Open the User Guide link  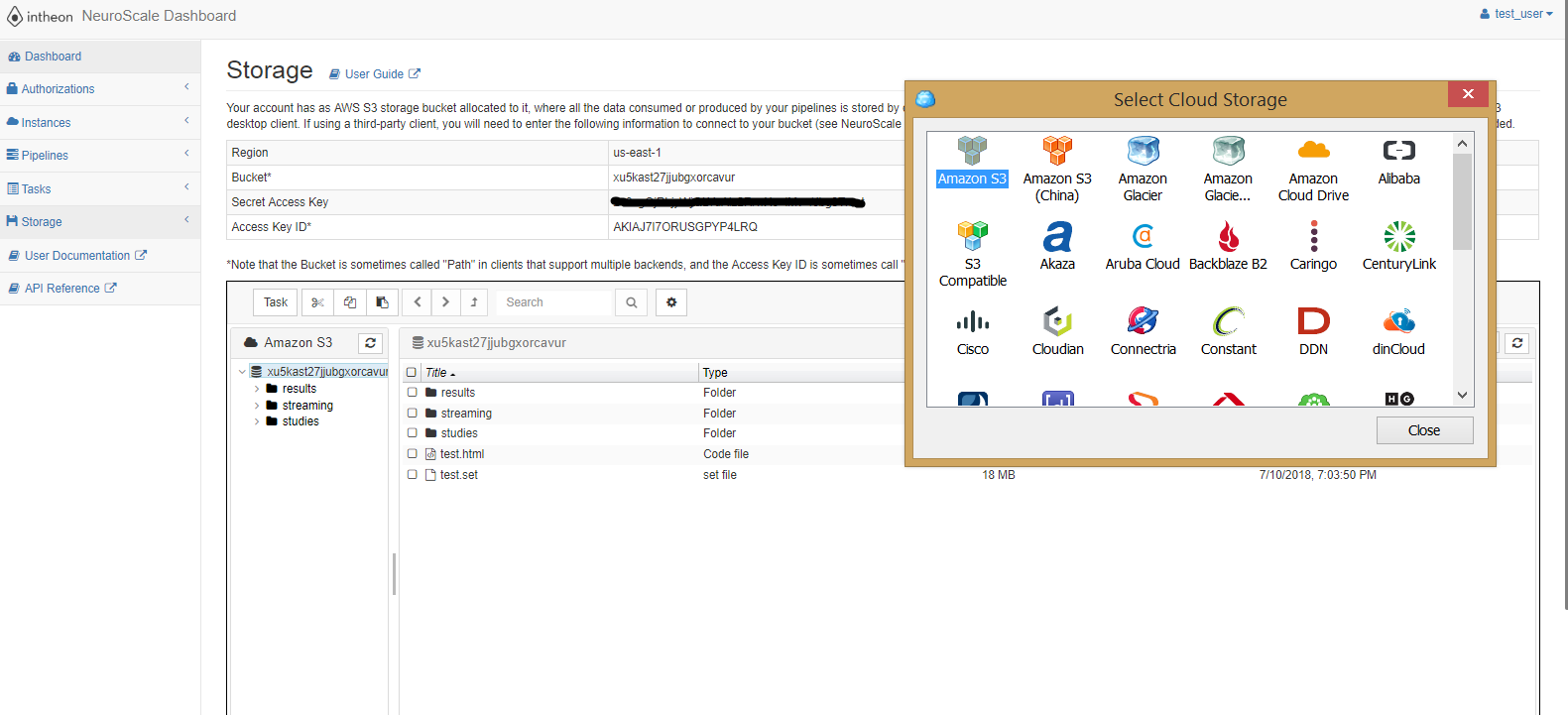[375, 74]
